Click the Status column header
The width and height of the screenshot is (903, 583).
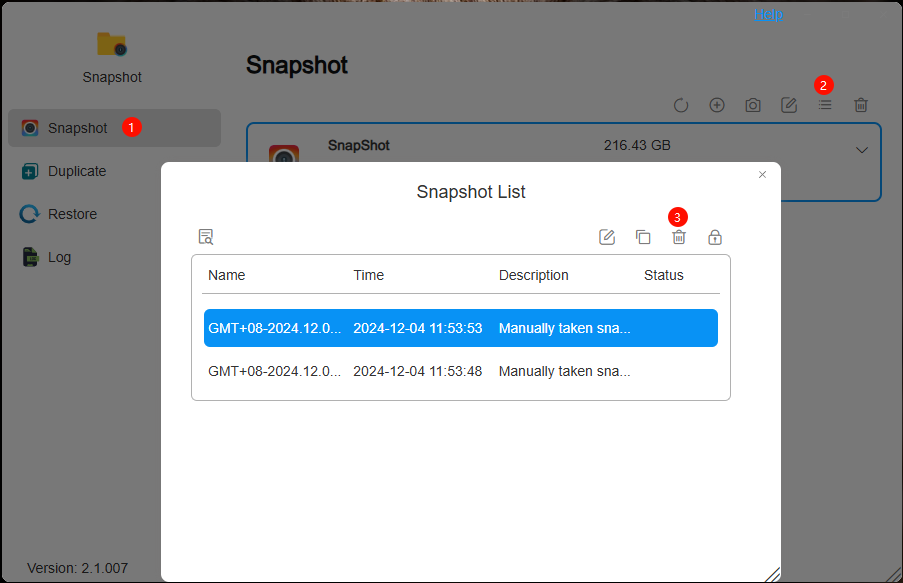coord(663,275)
